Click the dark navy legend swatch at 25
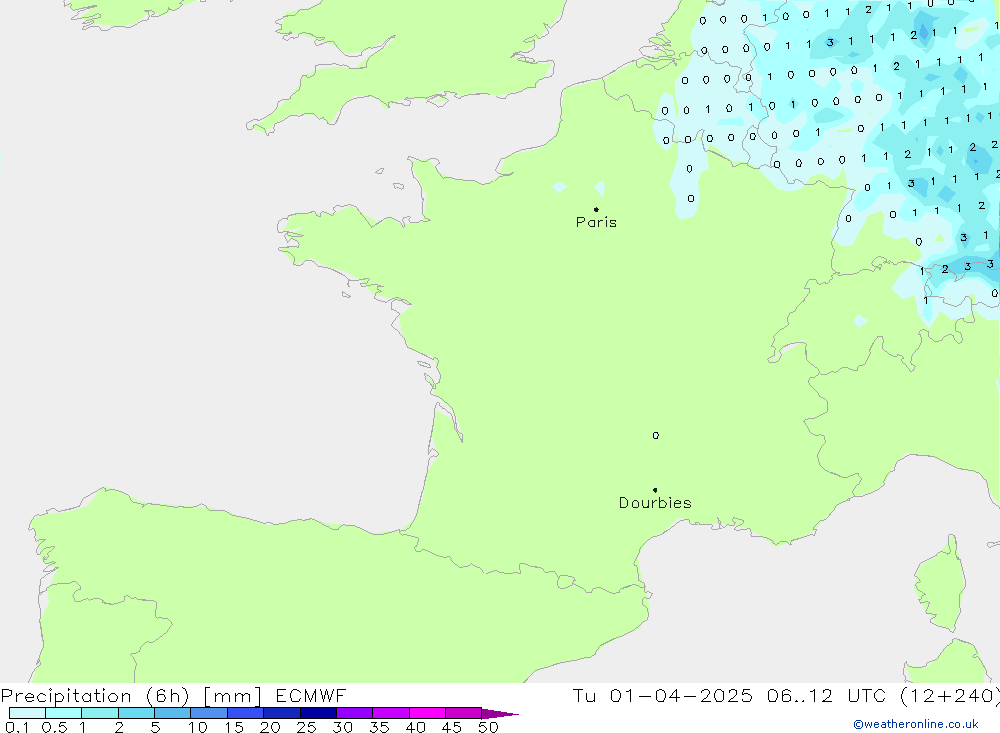The image size is (1000, 733). click(x=318, y=713)
